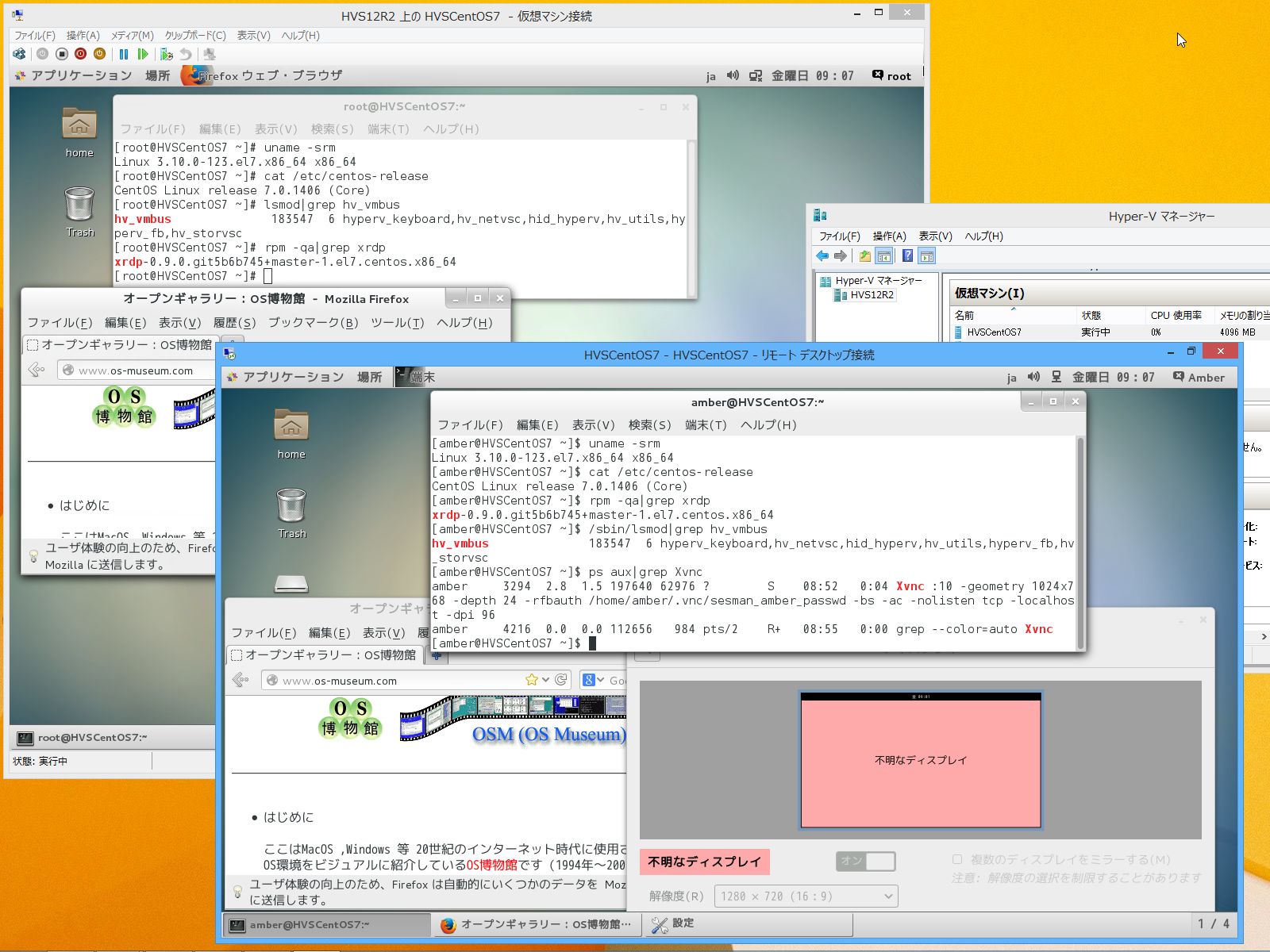Click Hyper-V Manager back arrow
Viewport: 1270px width, 952px height.
click(x=822, y=255)
